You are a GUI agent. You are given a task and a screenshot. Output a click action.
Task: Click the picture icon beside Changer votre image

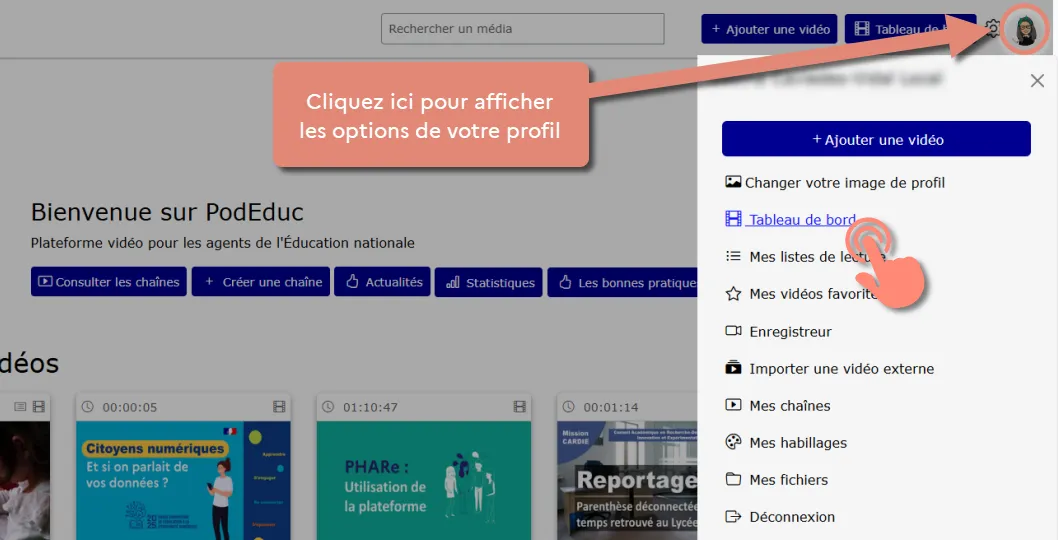[x=733, y=182]
